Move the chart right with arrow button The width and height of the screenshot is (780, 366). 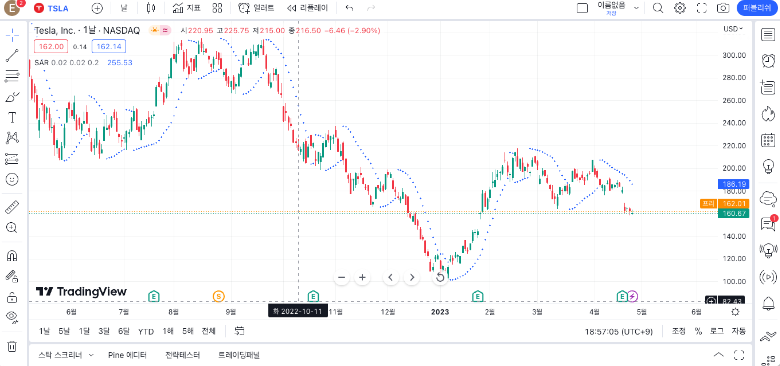pyautogui.click(x=411, y=277)
